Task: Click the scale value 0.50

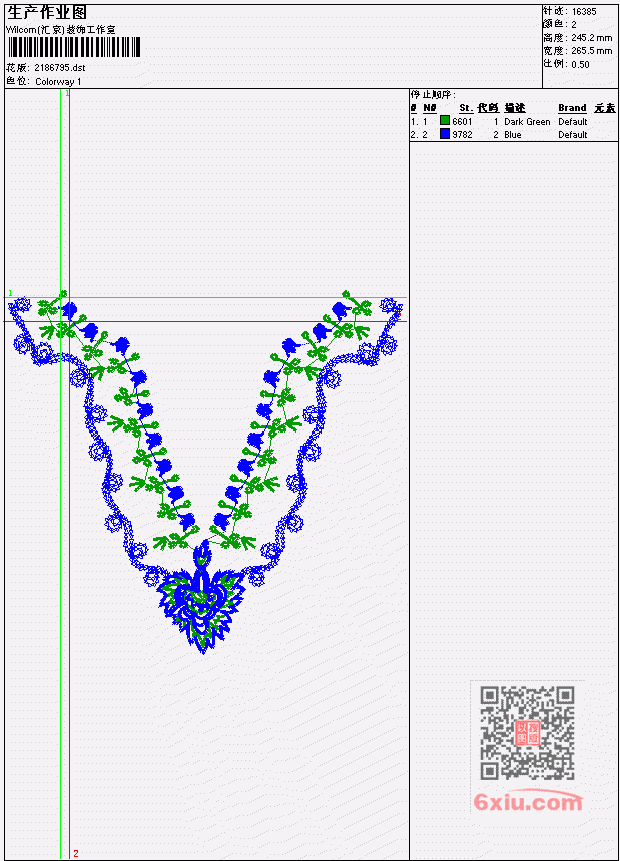Action: click(580, 64)
